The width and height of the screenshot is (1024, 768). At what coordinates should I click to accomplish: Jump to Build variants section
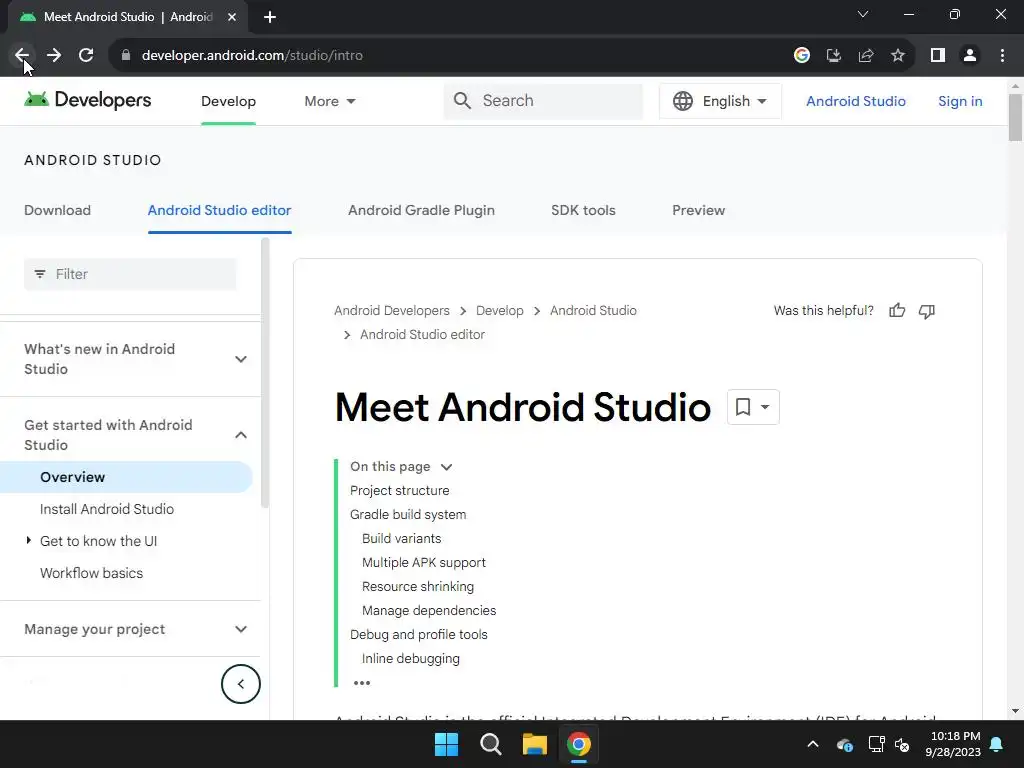coord(402,539)
